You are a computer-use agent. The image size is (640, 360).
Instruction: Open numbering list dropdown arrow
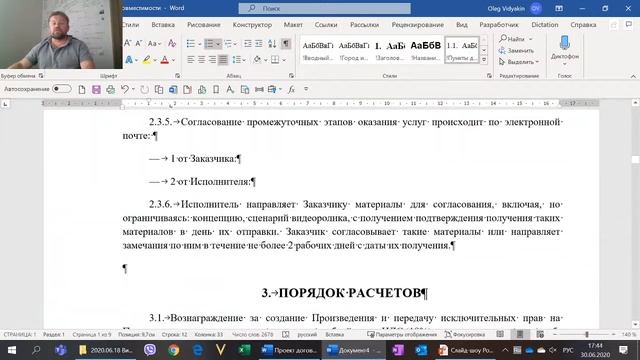[218, 44]
